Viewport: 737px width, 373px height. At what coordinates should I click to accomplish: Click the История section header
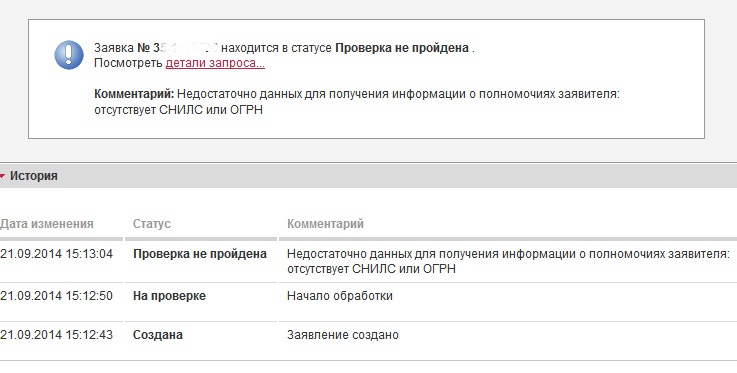[x=368, y=176]
